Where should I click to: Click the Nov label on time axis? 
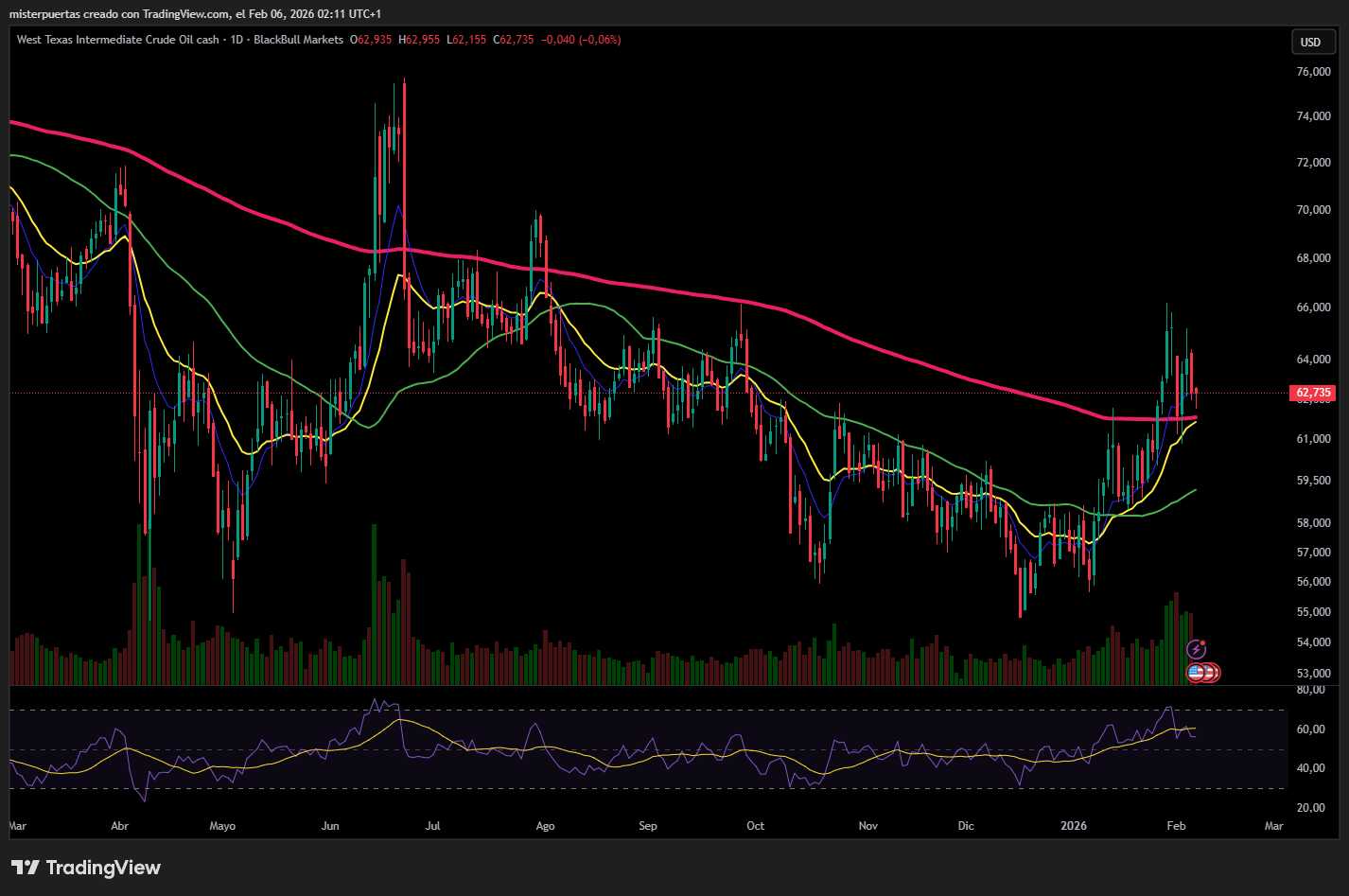coord(868,826)
